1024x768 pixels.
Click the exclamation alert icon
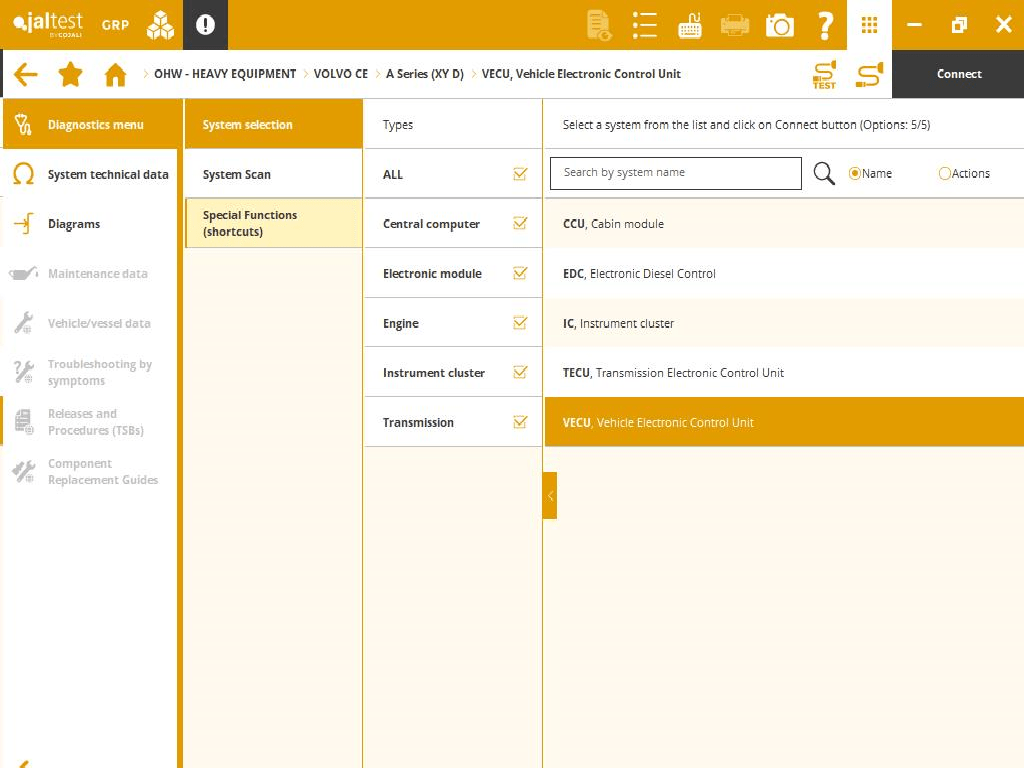(x=205, y=25)
